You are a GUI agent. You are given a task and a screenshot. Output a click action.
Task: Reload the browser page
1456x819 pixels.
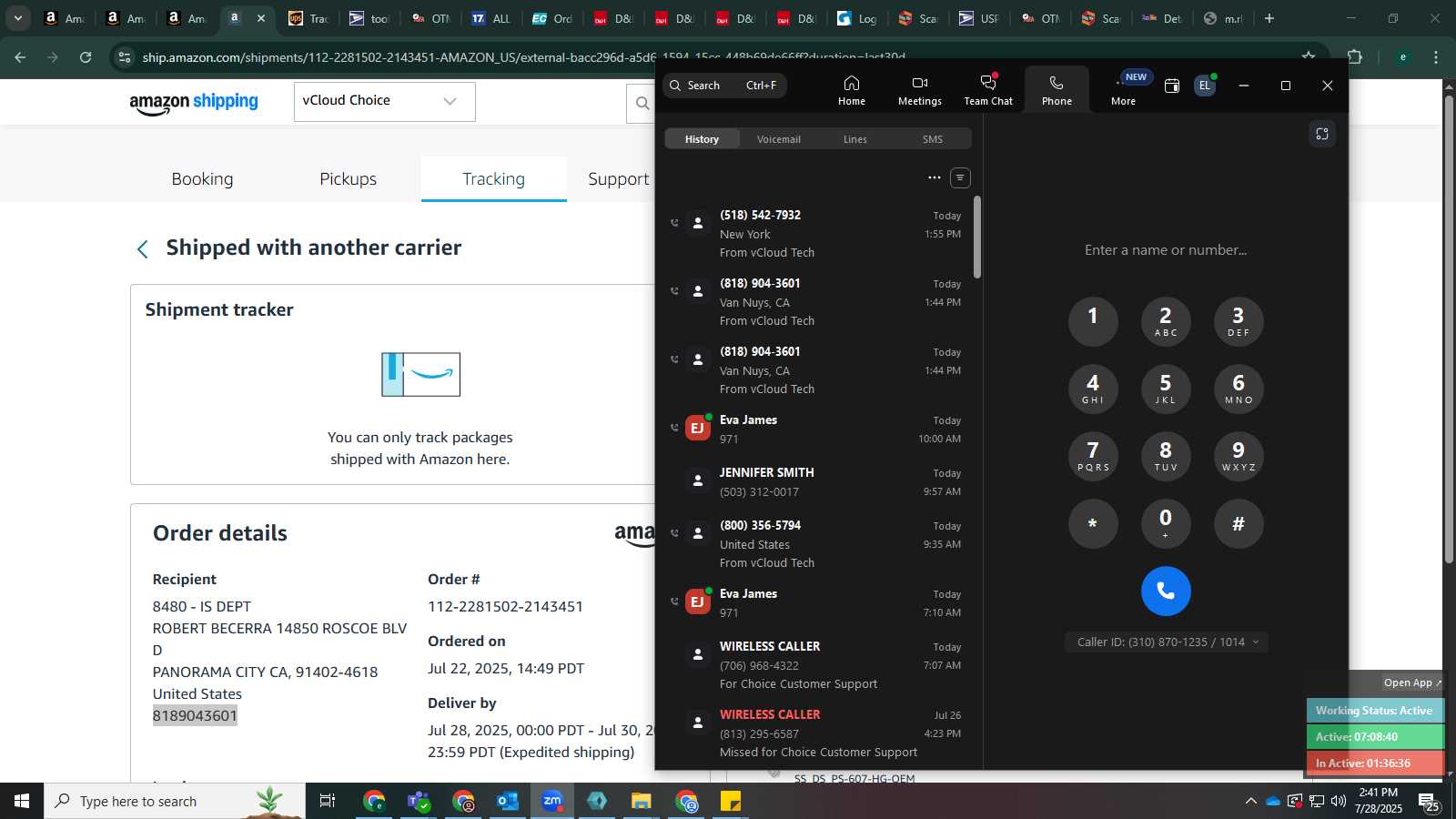(86, 57)
